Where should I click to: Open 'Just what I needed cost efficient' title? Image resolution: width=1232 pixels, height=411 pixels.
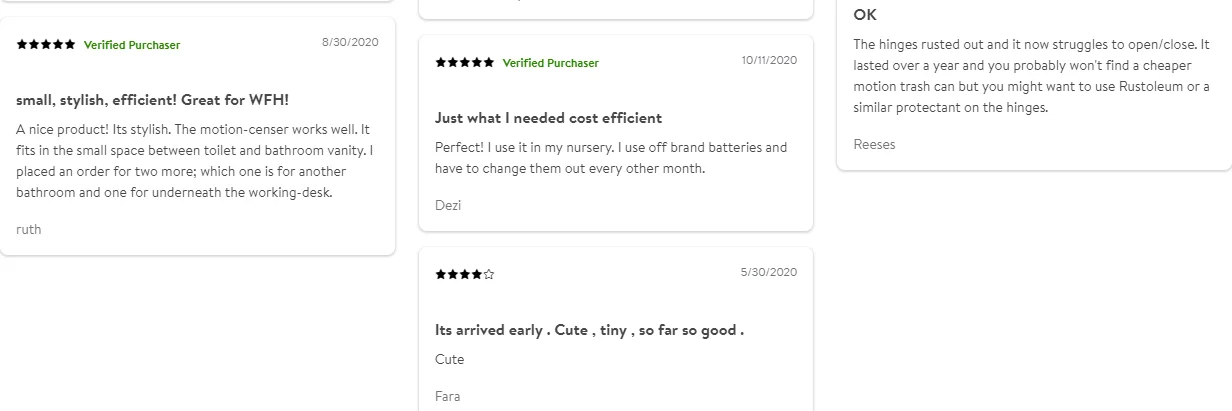(548, 118)
